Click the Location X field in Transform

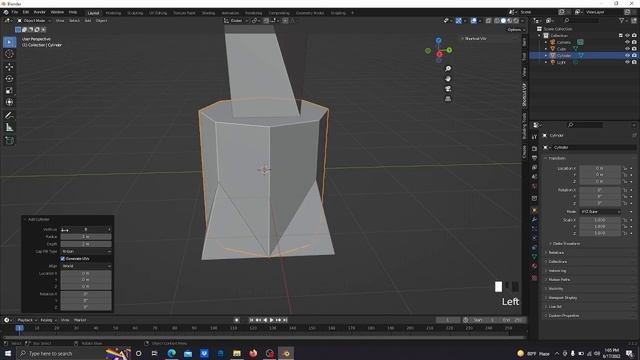coord(600,168)
